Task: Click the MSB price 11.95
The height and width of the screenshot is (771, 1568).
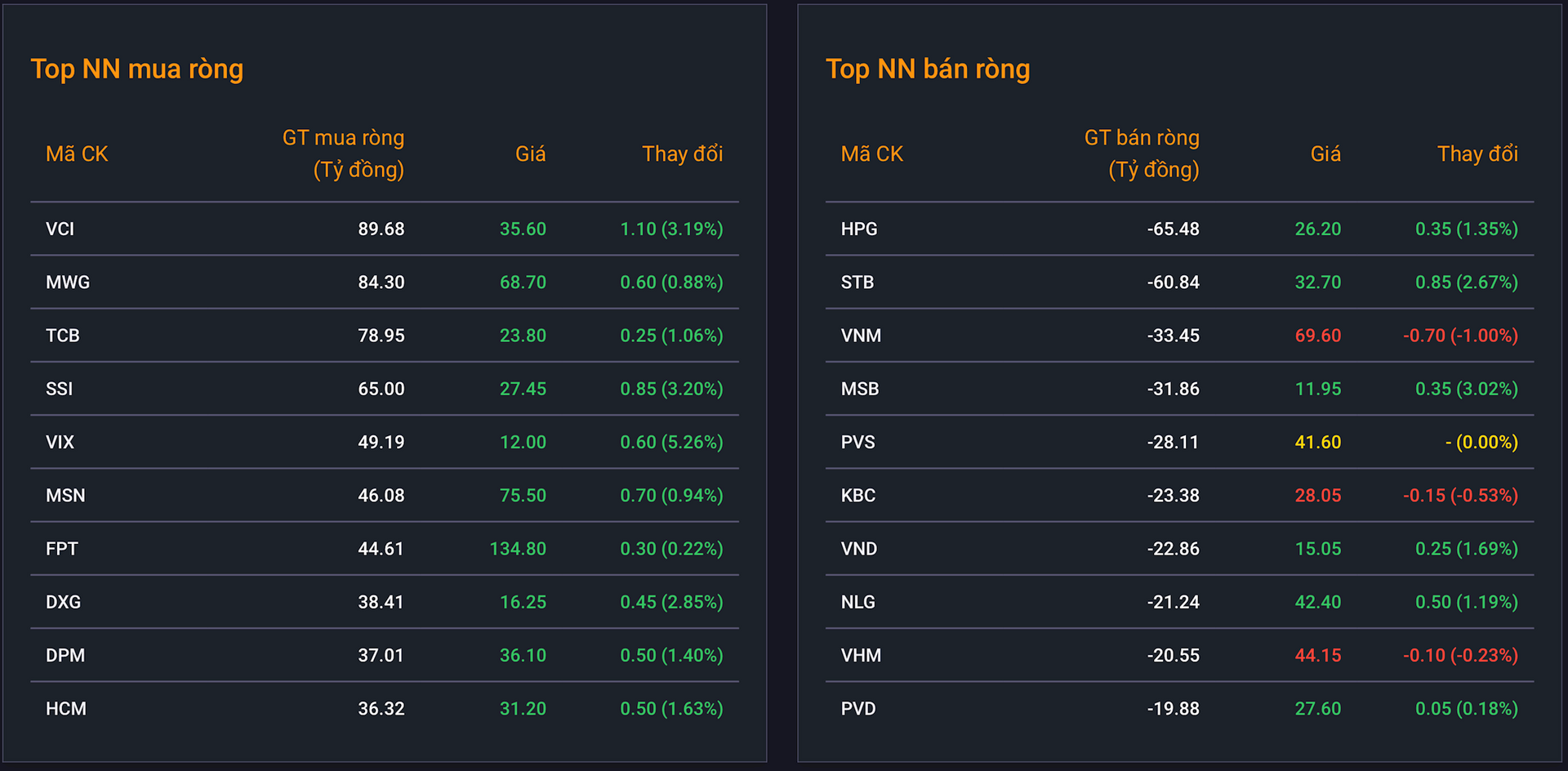Action: pyautogui.click(x=1318, y=389)
